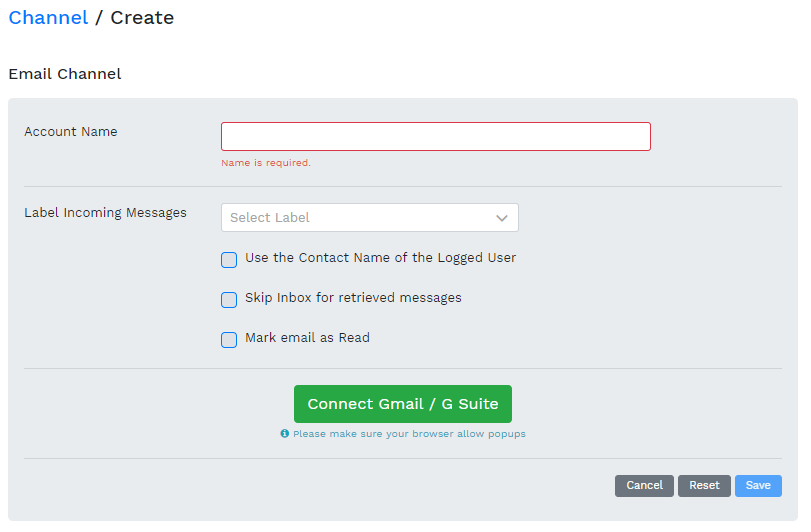
Task: Click the 'Mark email as Read' label text
Action: click(307, 338)
